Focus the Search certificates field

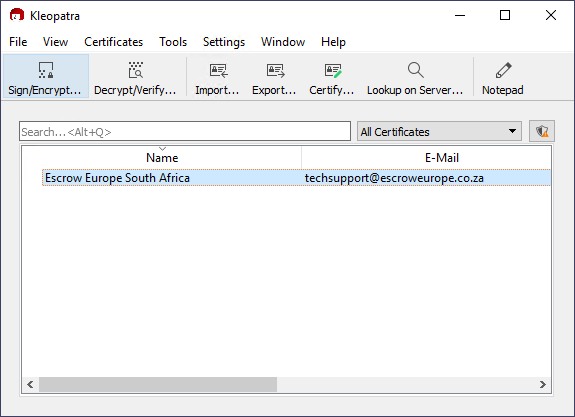185,131
